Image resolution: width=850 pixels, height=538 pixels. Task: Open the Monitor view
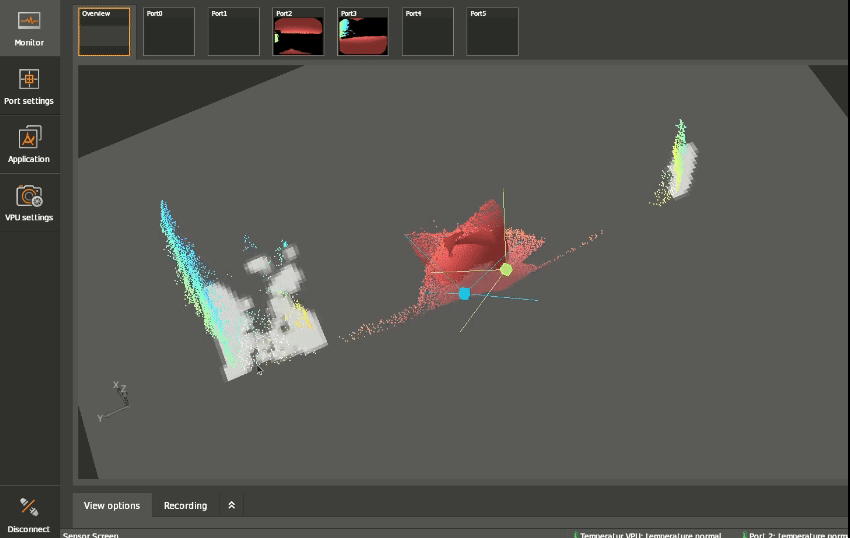tap(29, 28)
